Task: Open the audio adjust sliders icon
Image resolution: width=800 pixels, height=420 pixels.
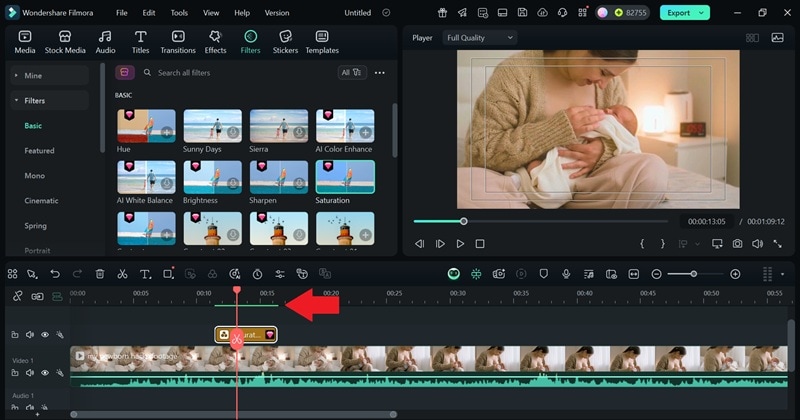Action: (x=280, y=274)
